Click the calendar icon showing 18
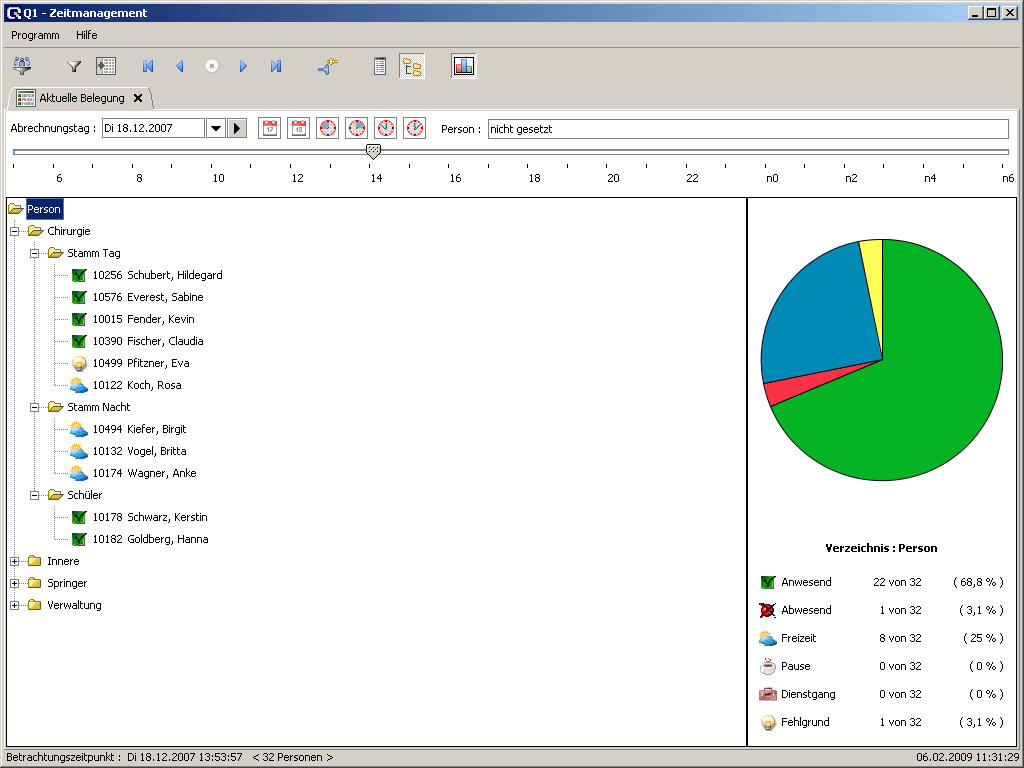This screenshot has width=1024, height=768. tap(298, 128)
